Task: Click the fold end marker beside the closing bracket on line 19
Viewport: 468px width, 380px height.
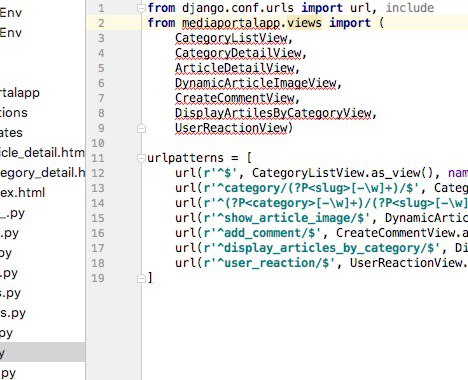Action: tap(141, 278)
